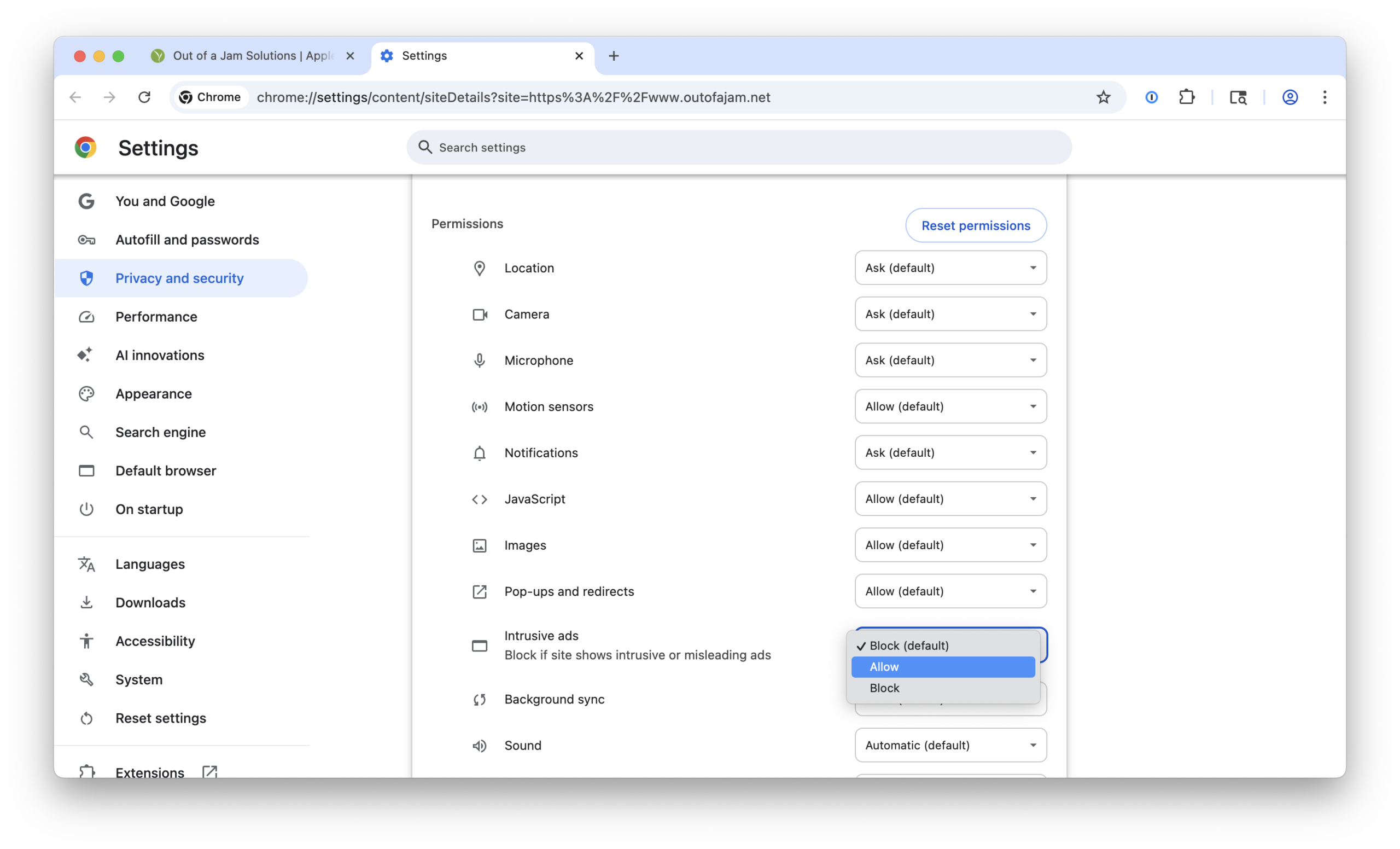This screenshot has height=849, width=1400.
Task: Click the Search settings field
Action: pyautogui.click(x=739, y=147)
